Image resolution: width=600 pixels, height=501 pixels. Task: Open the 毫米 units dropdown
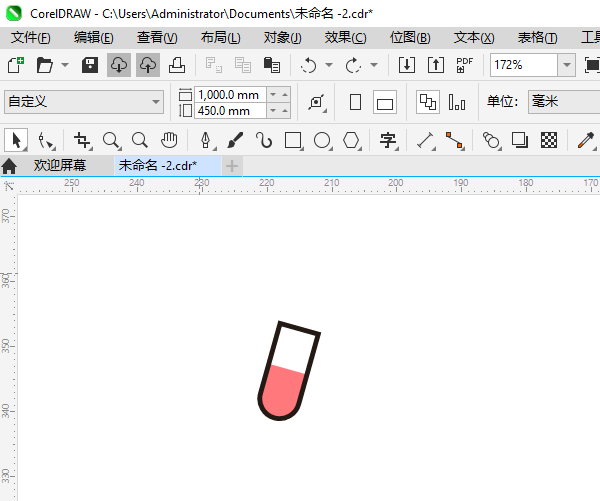click(564, 102)
